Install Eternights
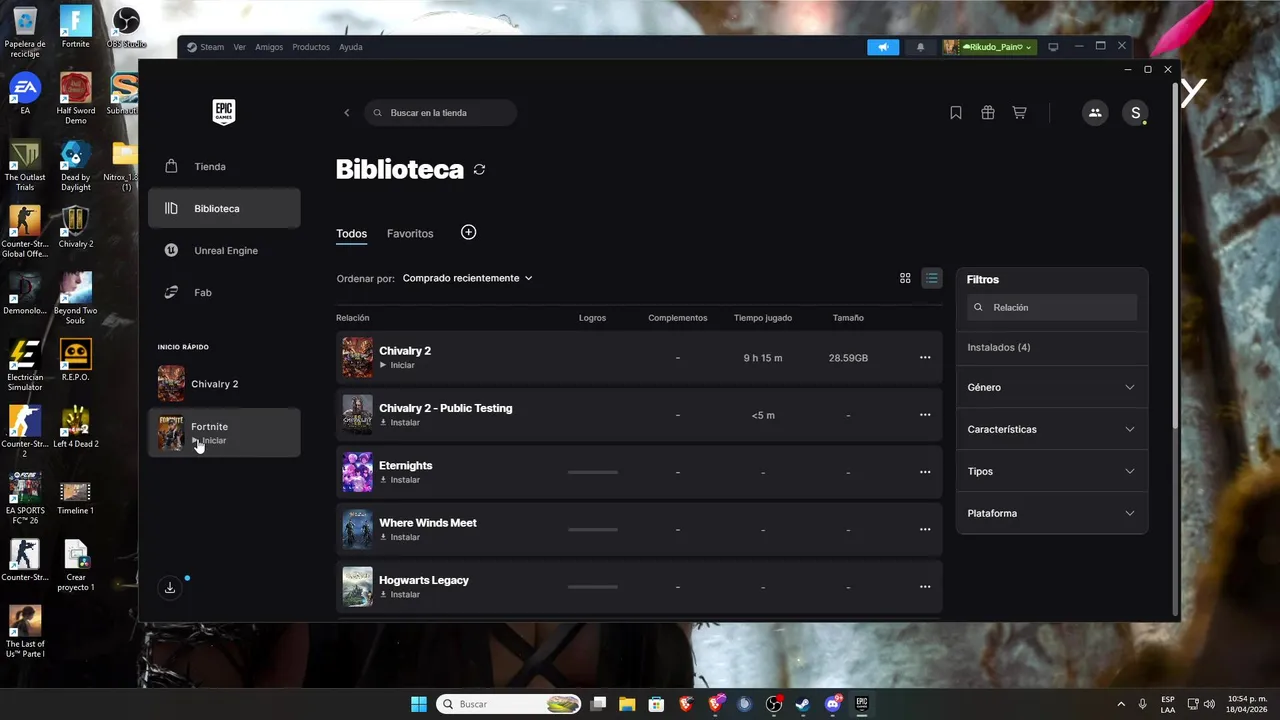 (x=400, y=480)
